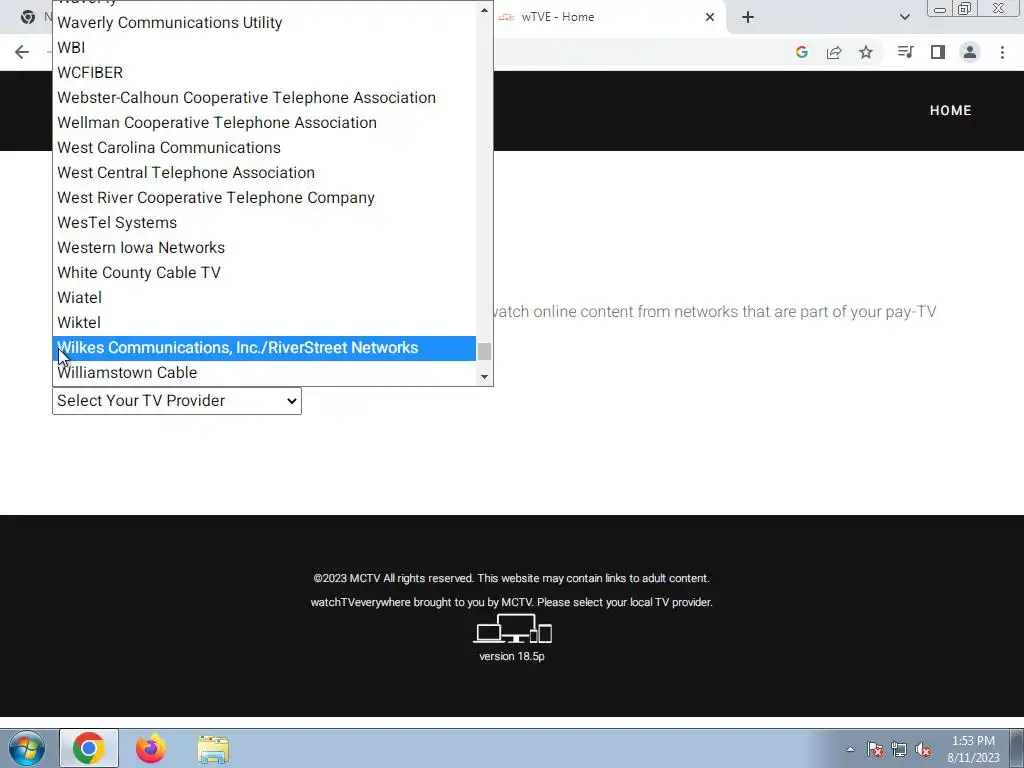This screenshot has height=768, width=1024.
Task: Choose WCFIBER from the provider list
Action: click(x=264, y=72)
